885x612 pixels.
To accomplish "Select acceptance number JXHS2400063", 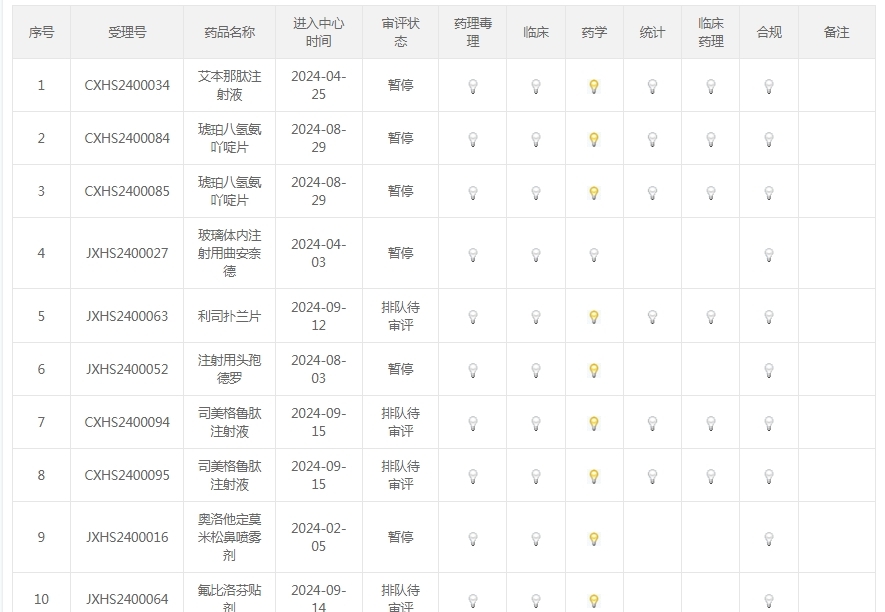I will point(127,316).
